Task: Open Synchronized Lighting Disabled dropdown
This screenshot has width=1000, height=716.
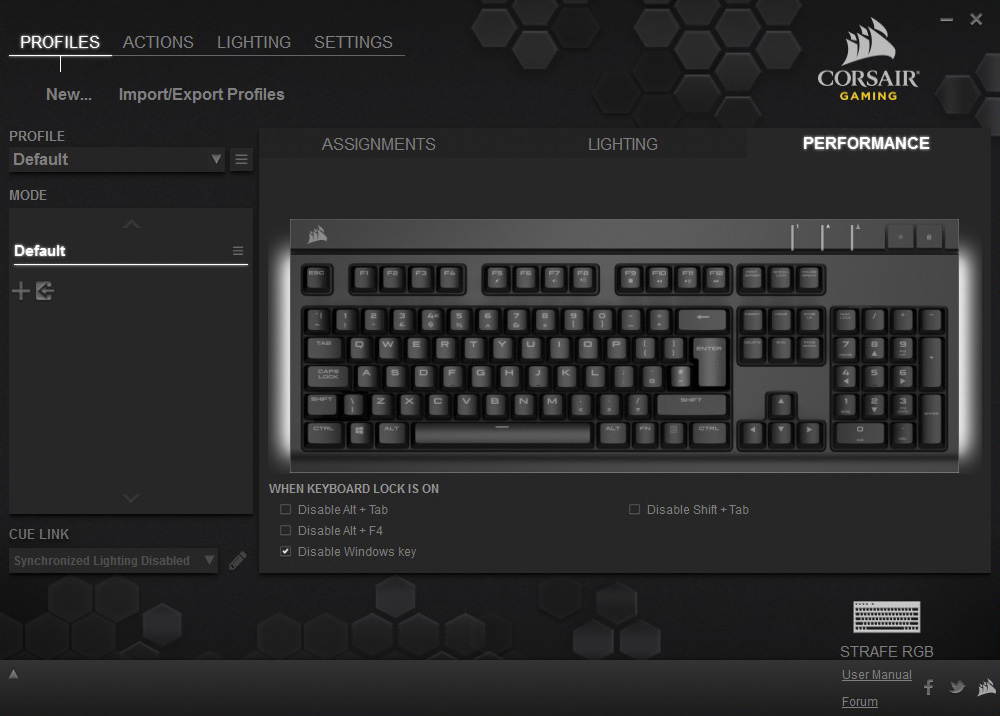Action: point(114,560)
